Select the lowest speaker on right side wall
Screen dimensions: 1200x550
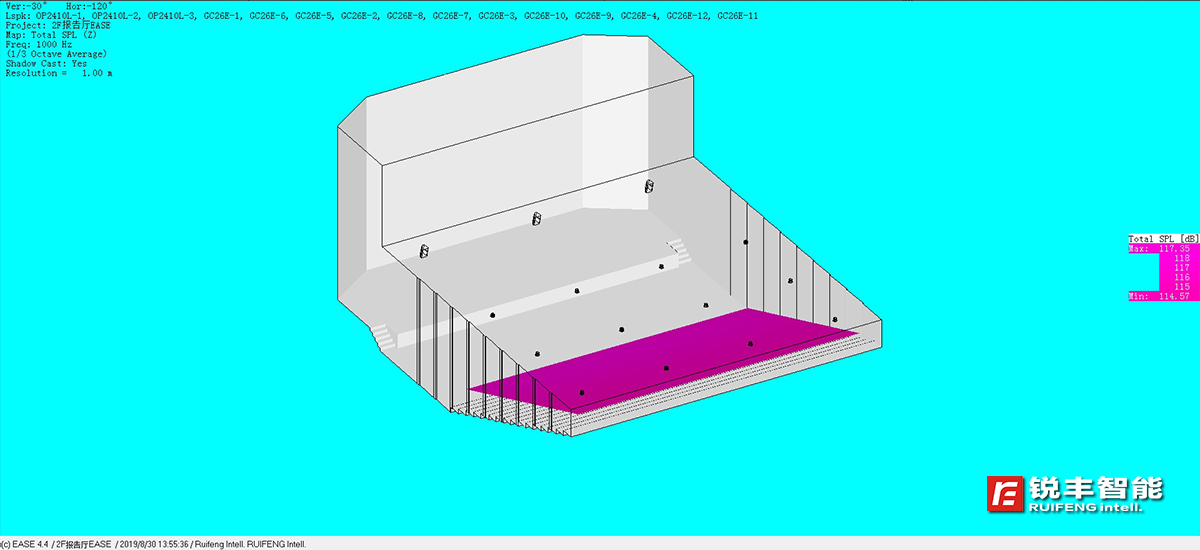click(835, 320)
